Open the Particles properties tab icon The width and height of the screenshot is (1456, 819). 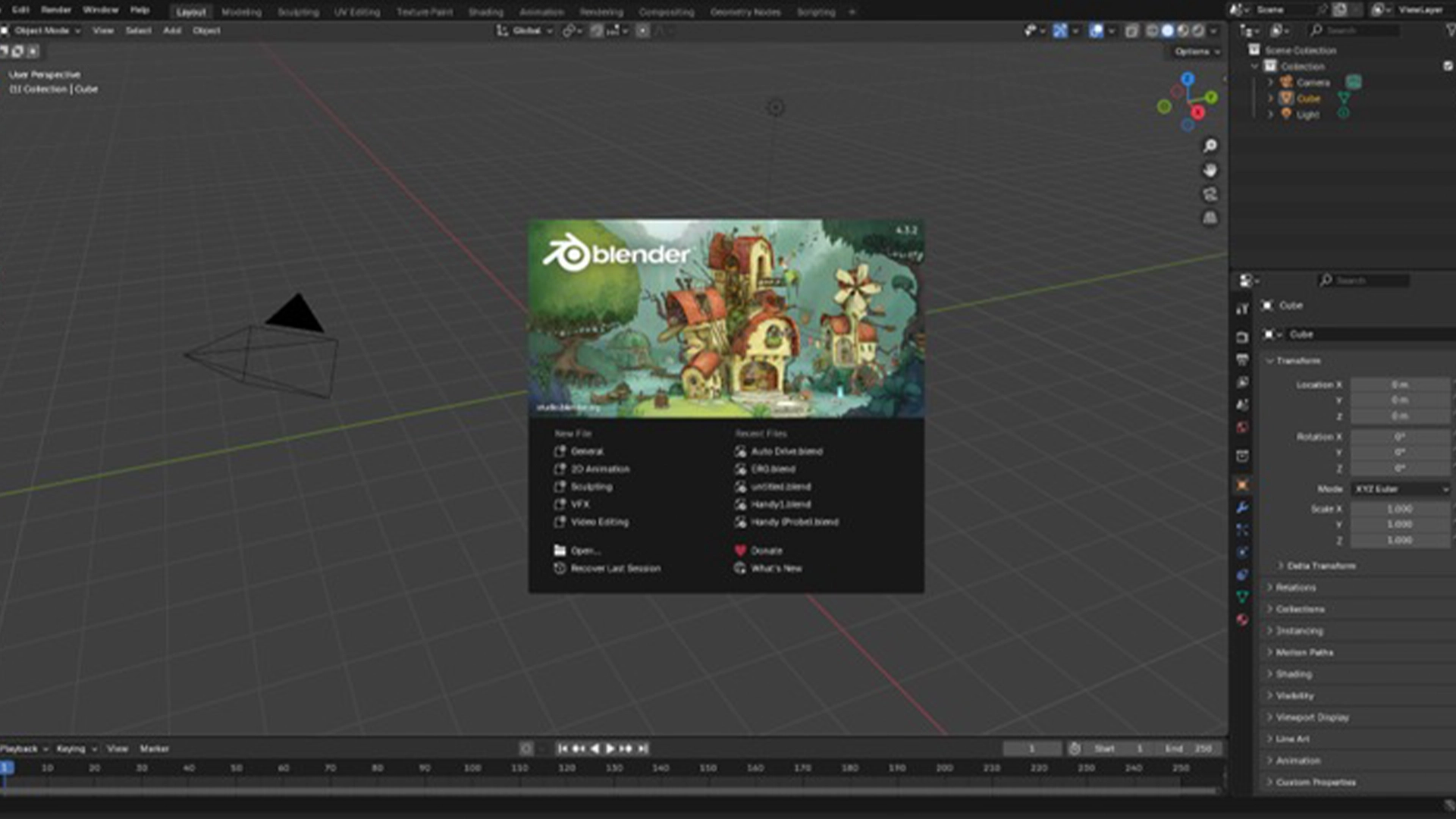[1242, 529]
